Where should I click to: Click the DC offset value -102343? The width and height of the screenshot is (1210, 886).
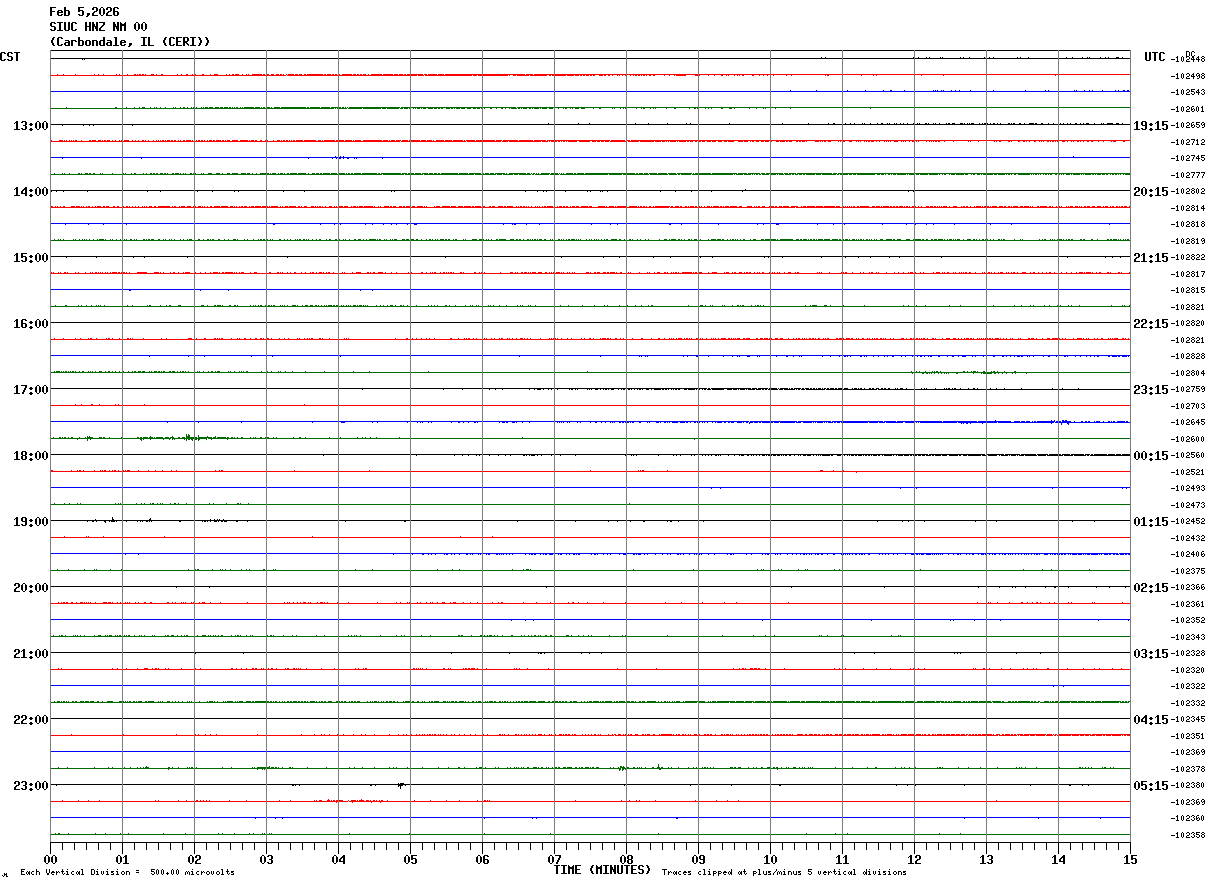(1188, 637)
